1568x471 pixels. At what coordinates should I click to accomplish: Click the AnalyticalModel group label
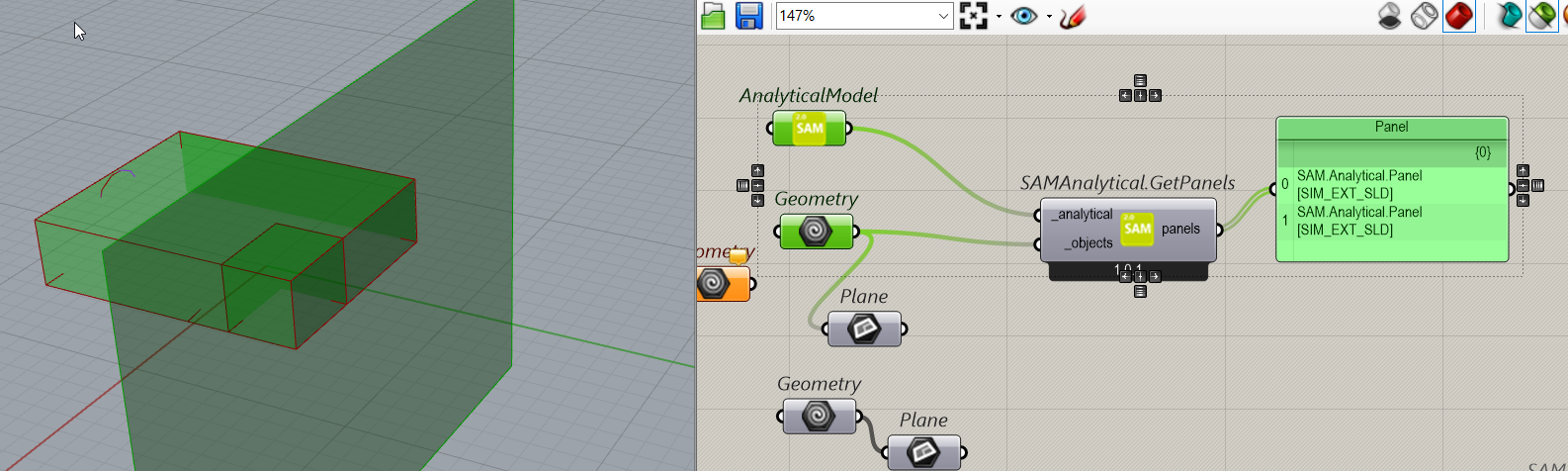pyautogui.click(x=809, y=95)
